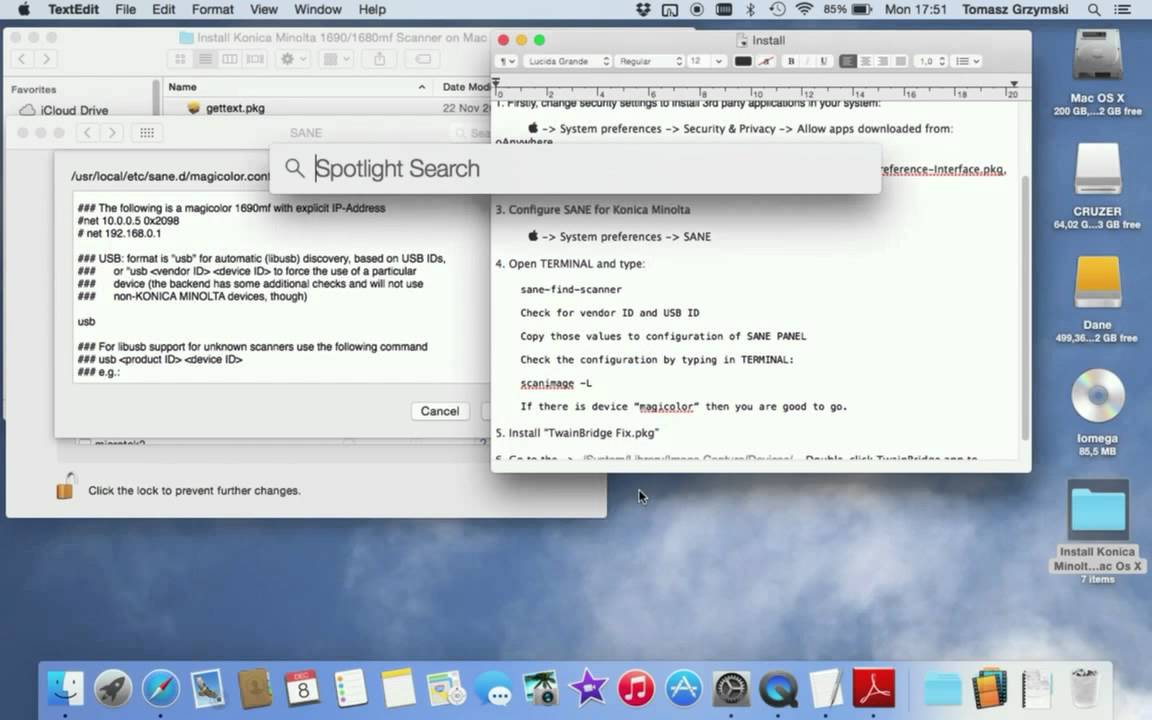Viewport: 1152px width, 720px height.
Task: Open Finder Action gear menu
Action: pyautogui.click(x=293, y=59)
